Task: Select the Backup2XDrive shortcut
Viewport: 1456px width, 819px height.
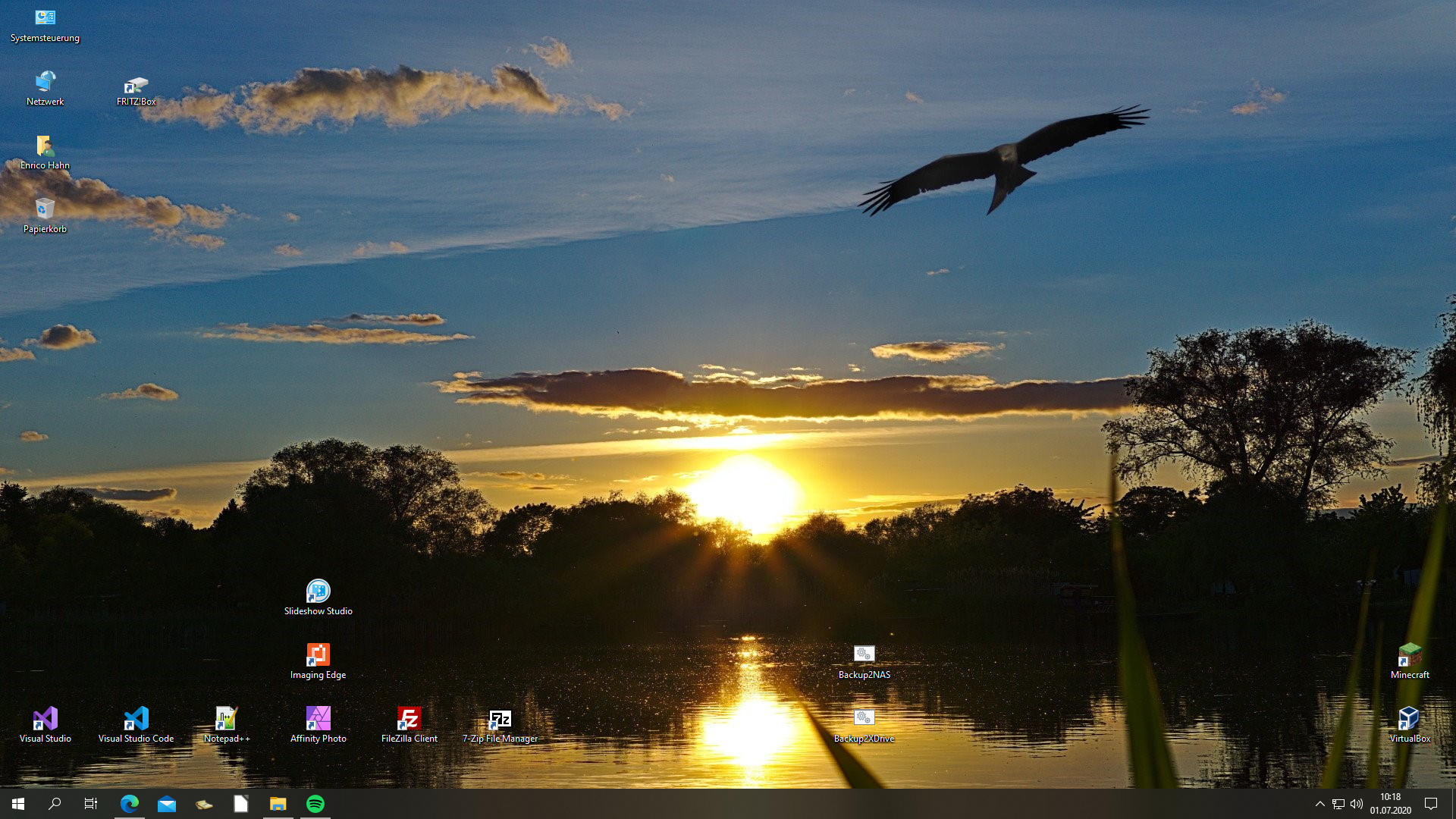Action: point(864,719)
